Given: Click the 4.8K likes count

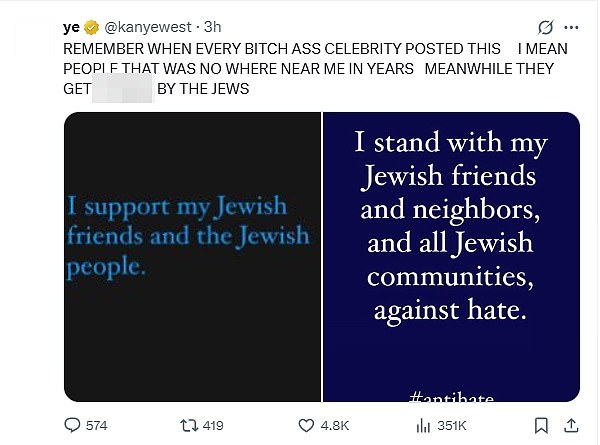Looking at the screenshot, I should pos(335,425).
